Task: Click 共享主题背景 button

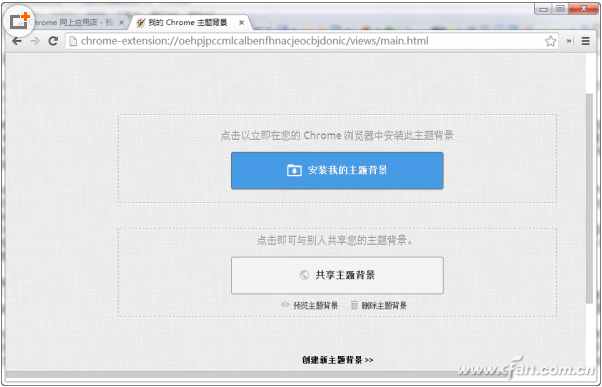Action: pos(337,275)
